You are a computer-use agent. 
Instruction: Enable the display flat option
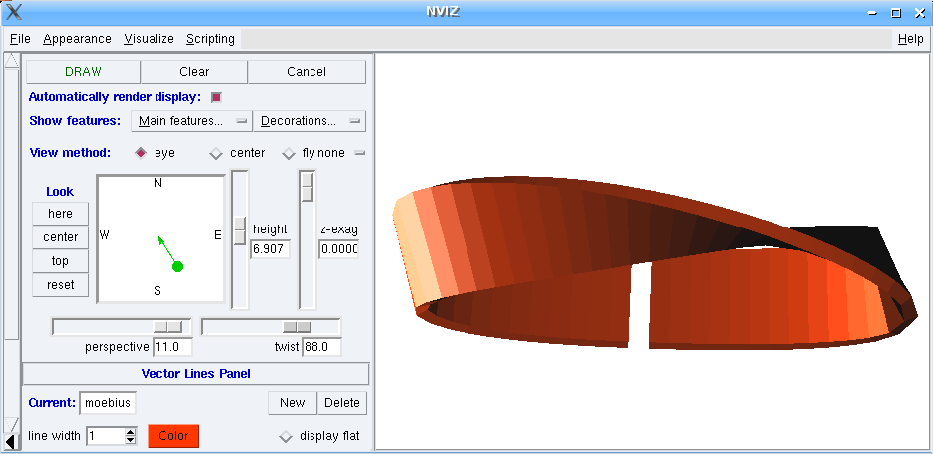286,436
